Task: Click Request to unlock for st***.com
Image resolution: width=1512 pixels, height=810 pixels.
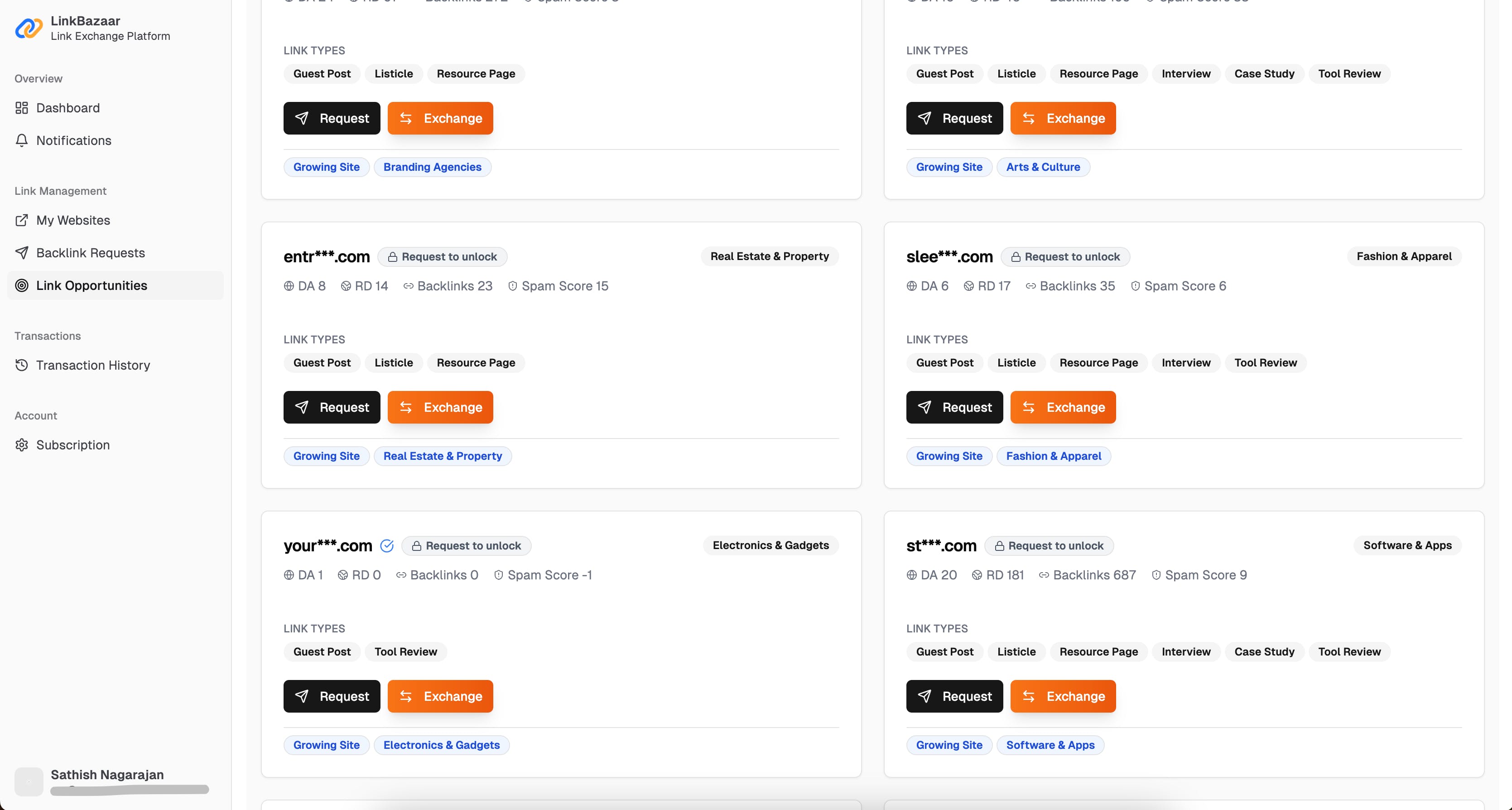Action: click(1049, 546)
